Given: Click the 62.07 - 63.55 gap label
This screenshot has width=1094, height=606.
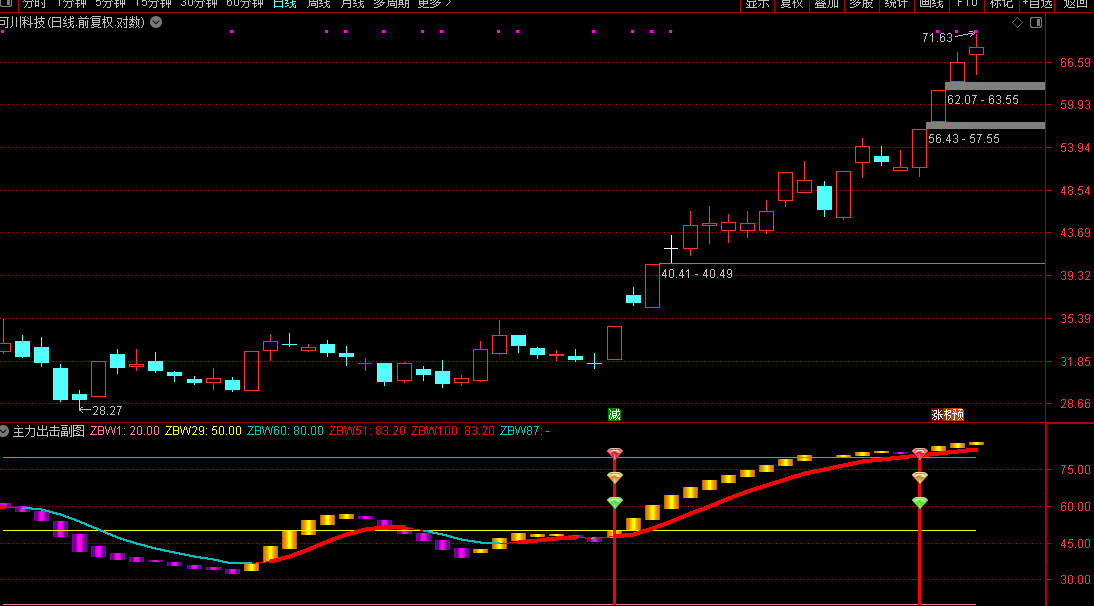Looking at the screenshot, I should point(982,100).
